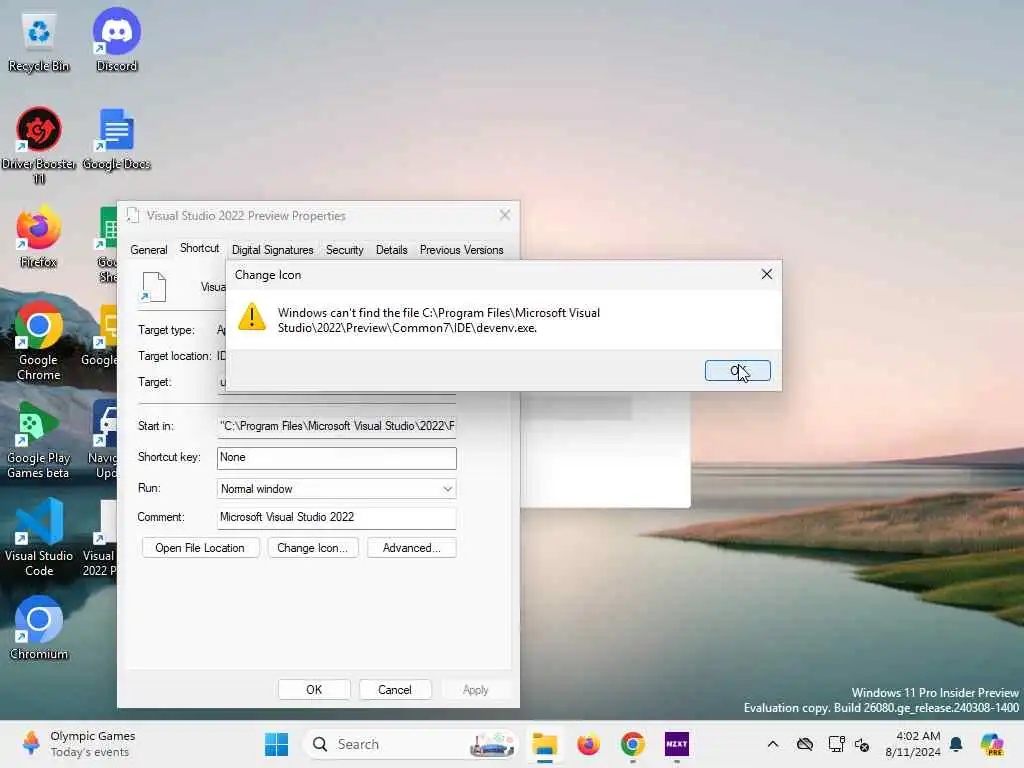Close the Visual Studio Properties window
Image resolution: width=1024 pixels, height=768 pixels.
tap(505, 215)
